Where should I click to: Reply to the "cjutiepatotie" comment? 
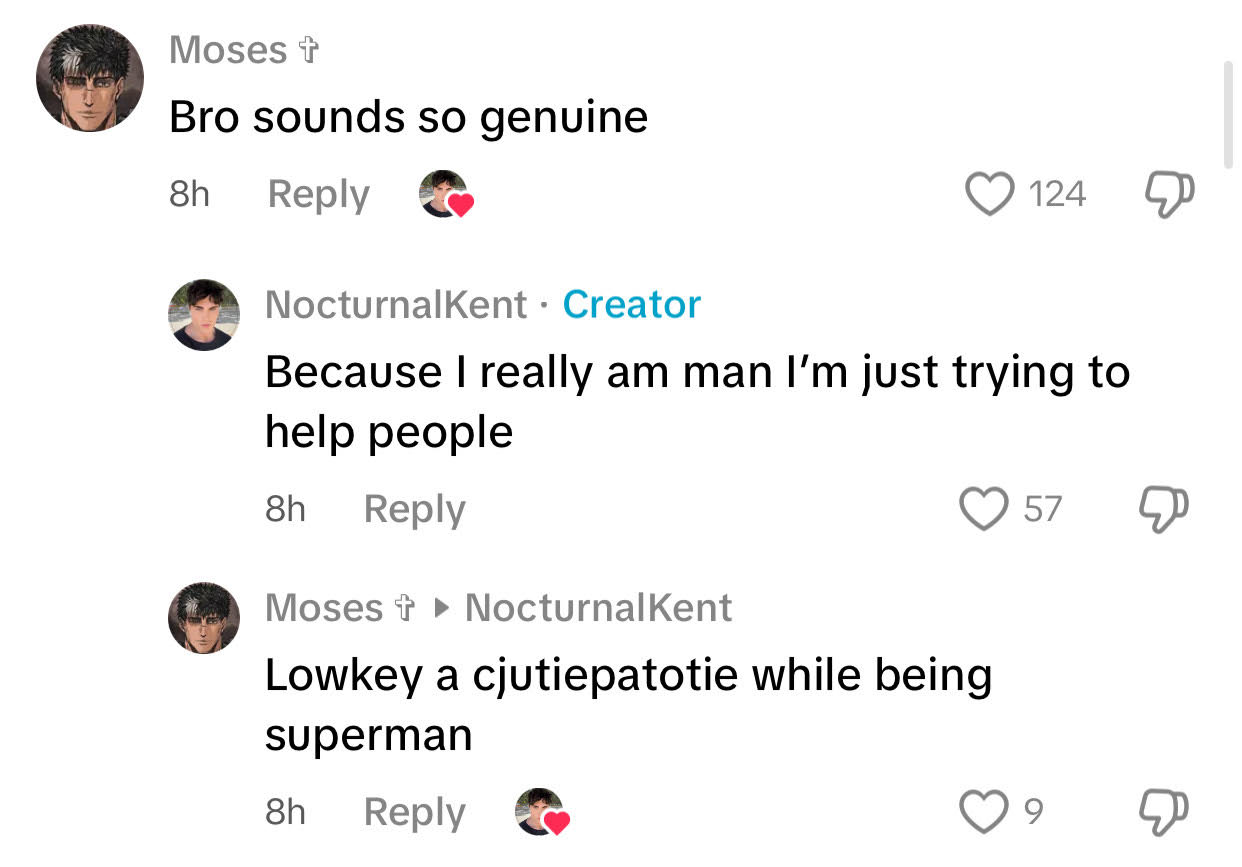414,812
